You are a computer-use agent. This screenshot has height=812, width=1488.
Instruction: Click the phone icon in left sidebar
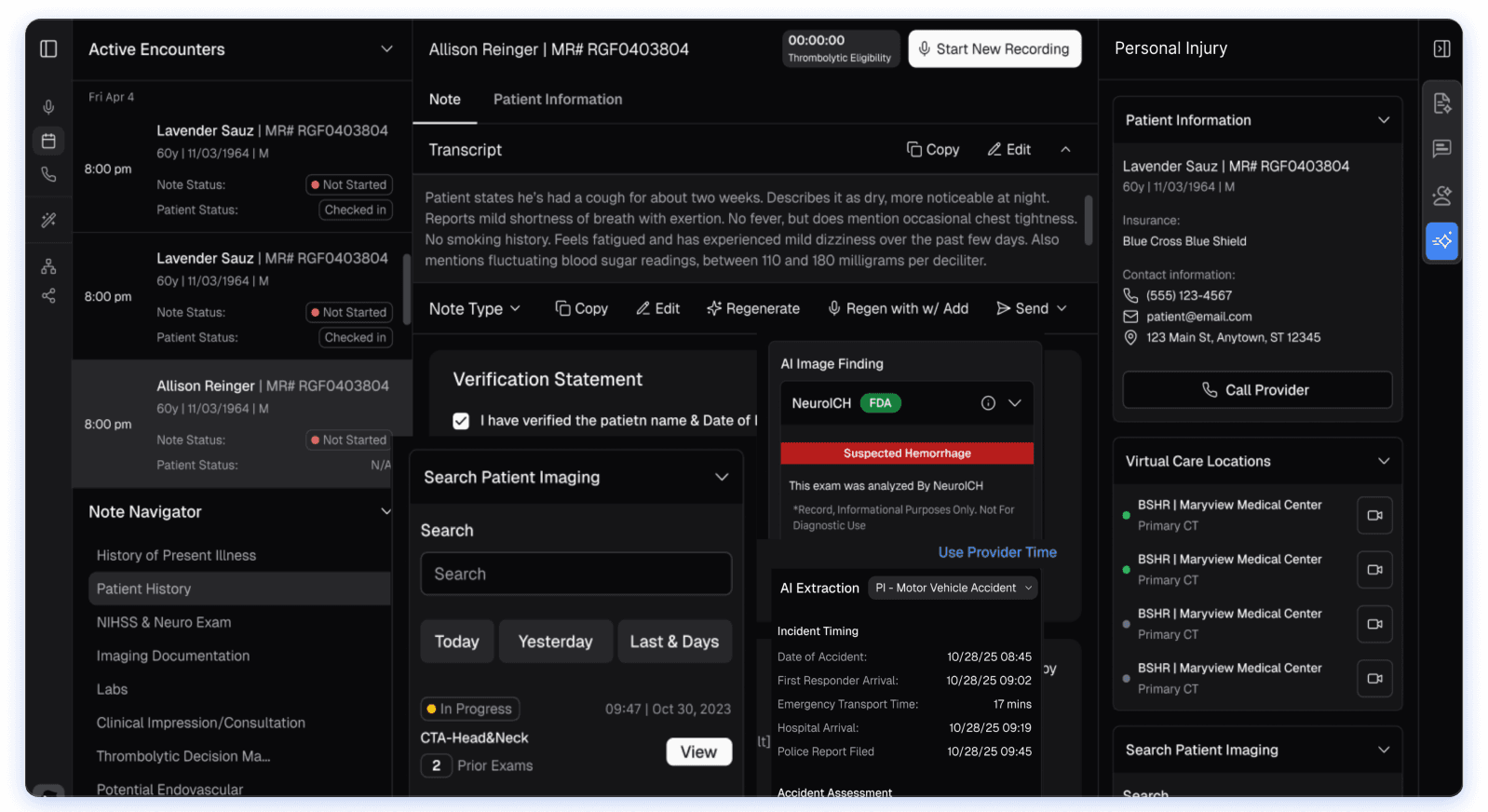(x=48, y=174)
